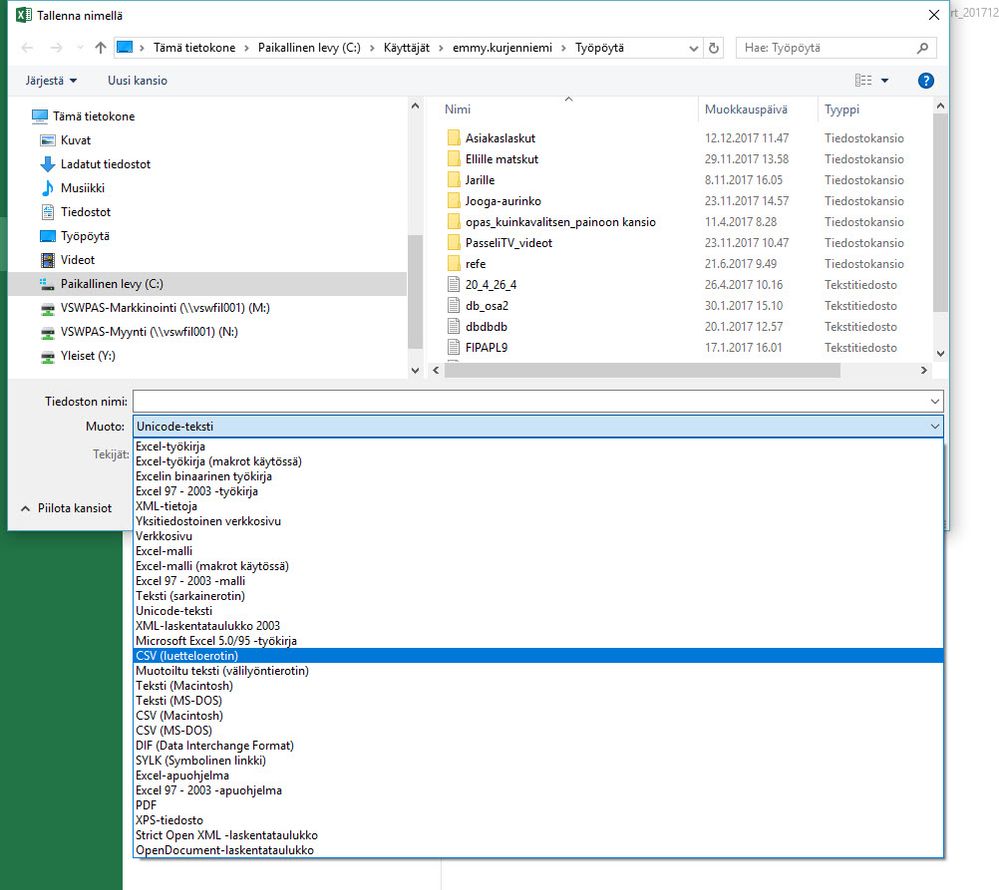Open recent locations dropdown arrow
999x890 pixels.
(x=80, y=48)
